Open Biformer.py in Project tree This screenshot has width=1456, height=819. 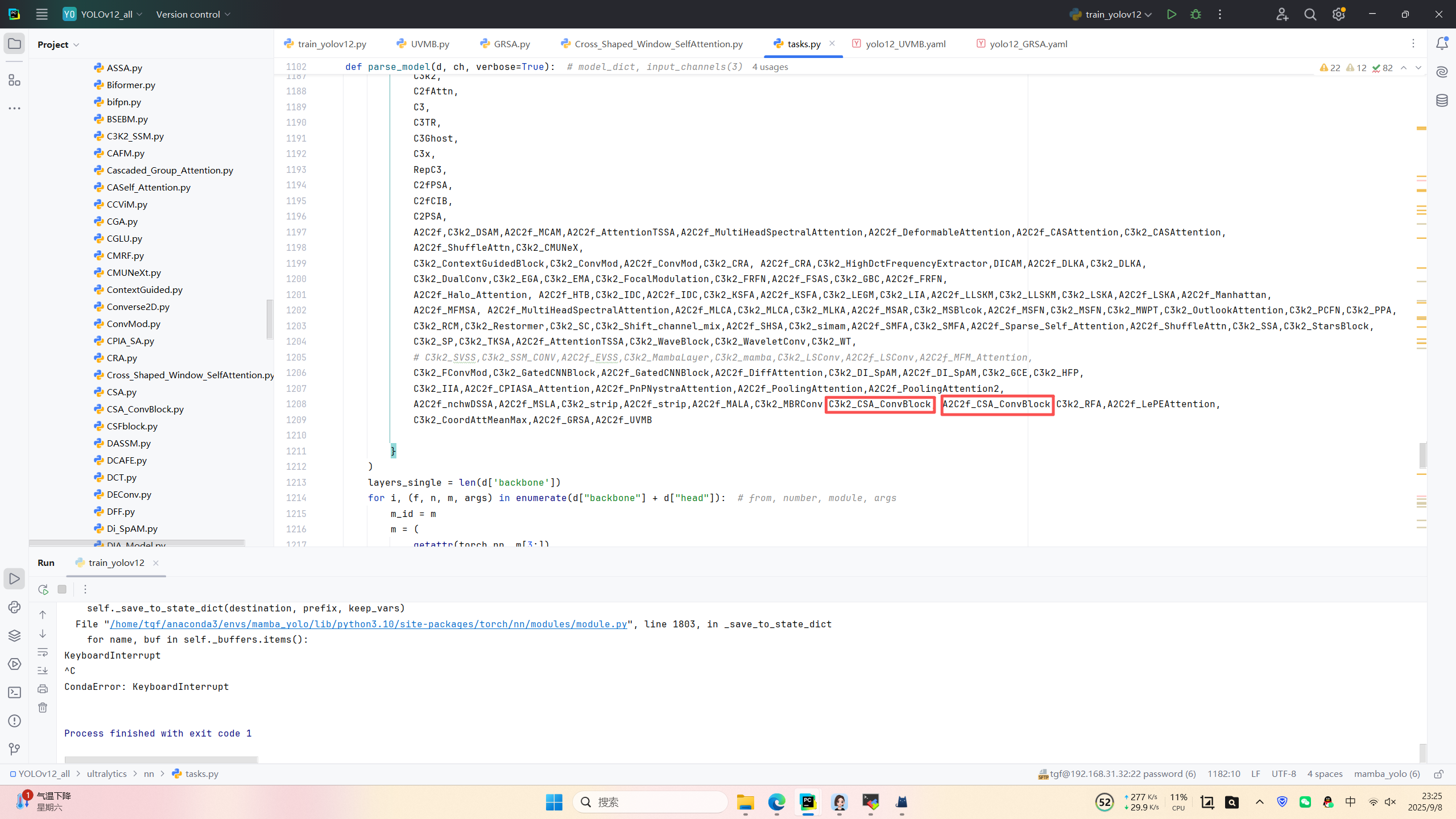tap(131, 85)
